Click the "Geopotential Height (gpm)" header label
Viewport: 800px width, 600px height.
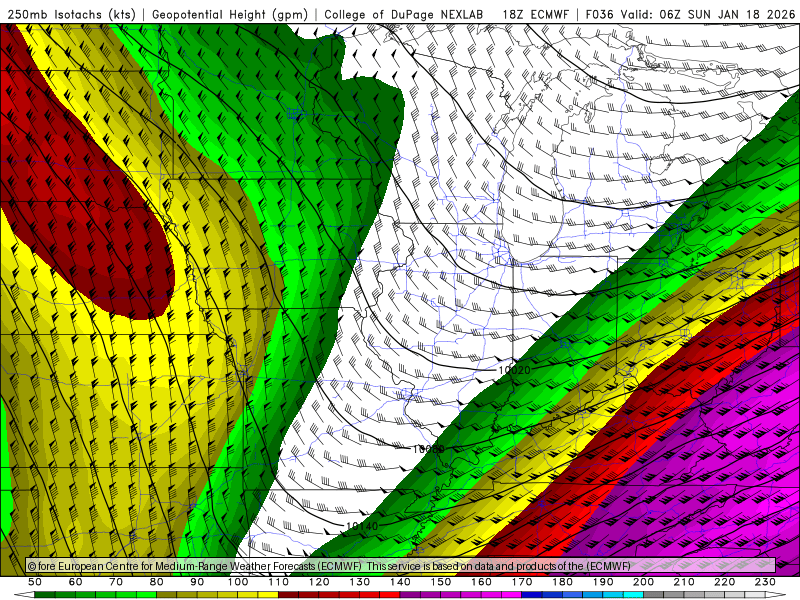point(230,14)
